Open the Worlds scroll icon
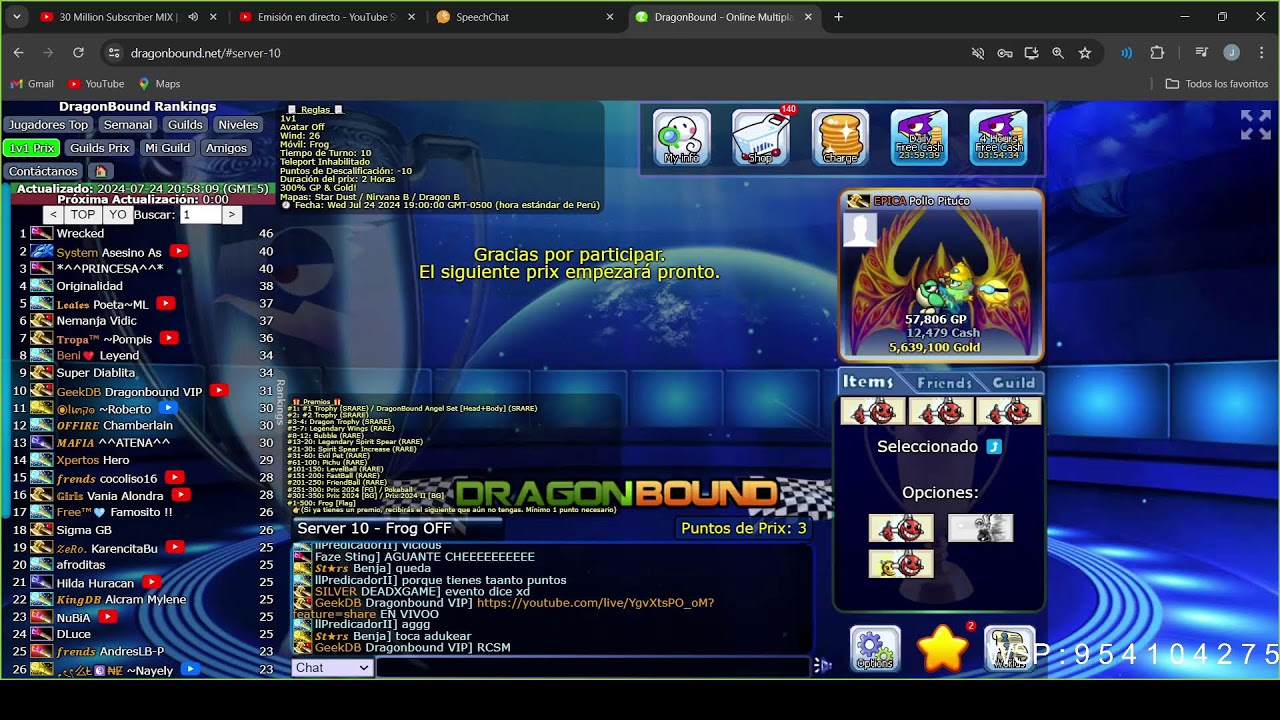 tap(1010, 649)
